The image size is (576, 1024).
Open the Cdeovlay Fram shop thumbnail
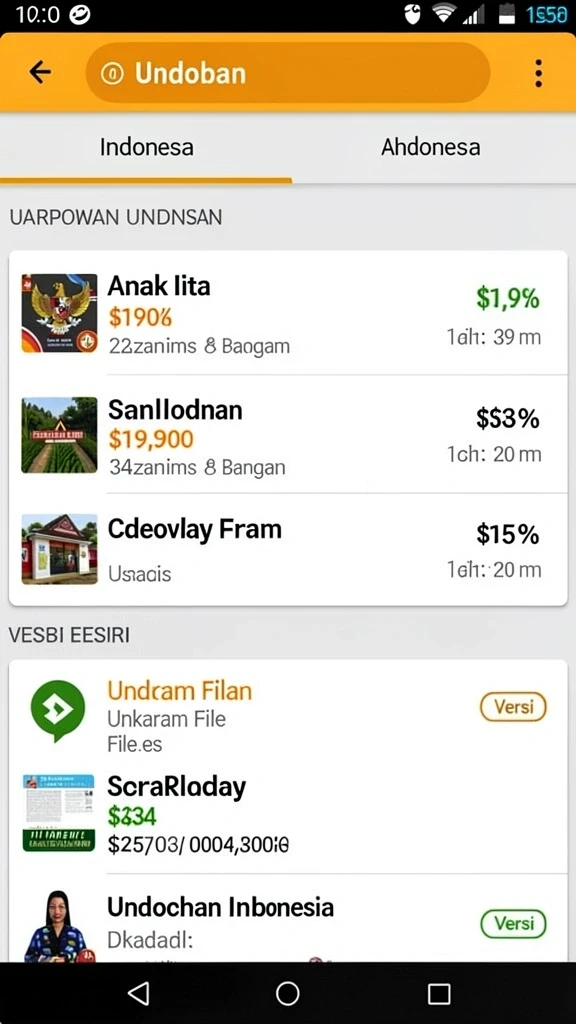tap(59, 549)
